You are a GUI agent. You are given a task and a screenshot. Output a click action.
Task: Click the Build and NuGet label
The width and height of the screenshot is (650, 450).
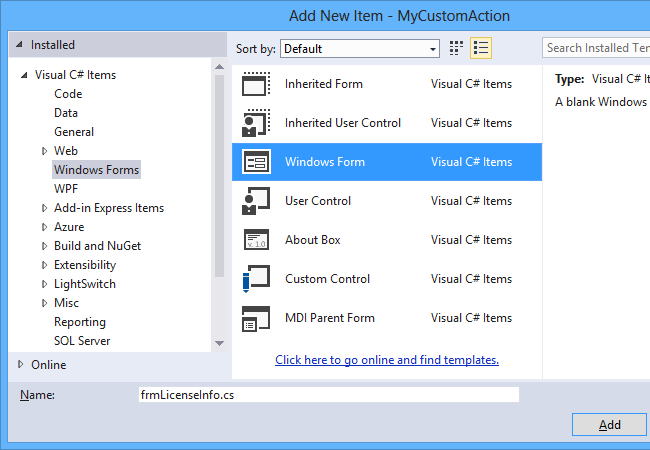tap(97, 246)
